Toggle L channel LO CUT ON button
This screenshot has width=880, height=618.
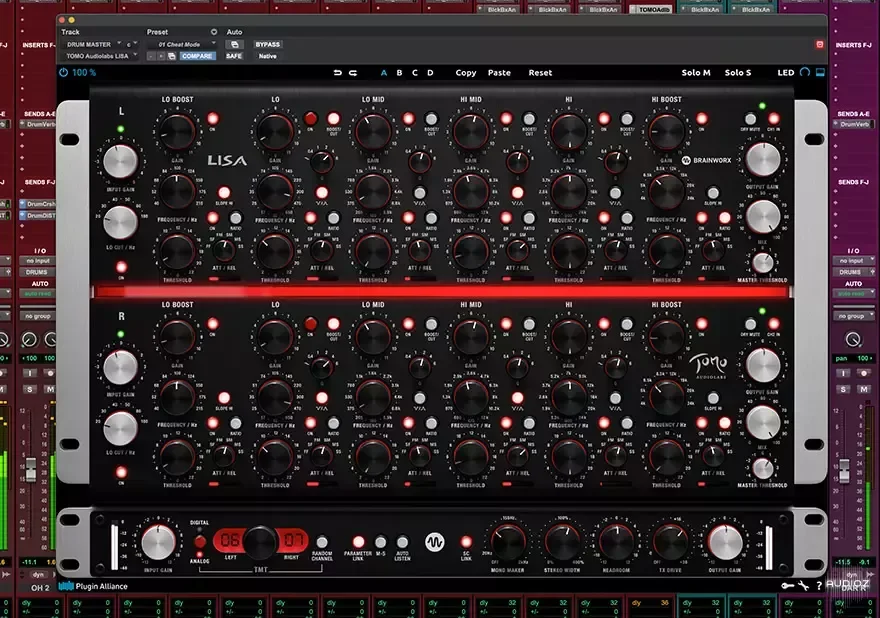click(121, 267)
